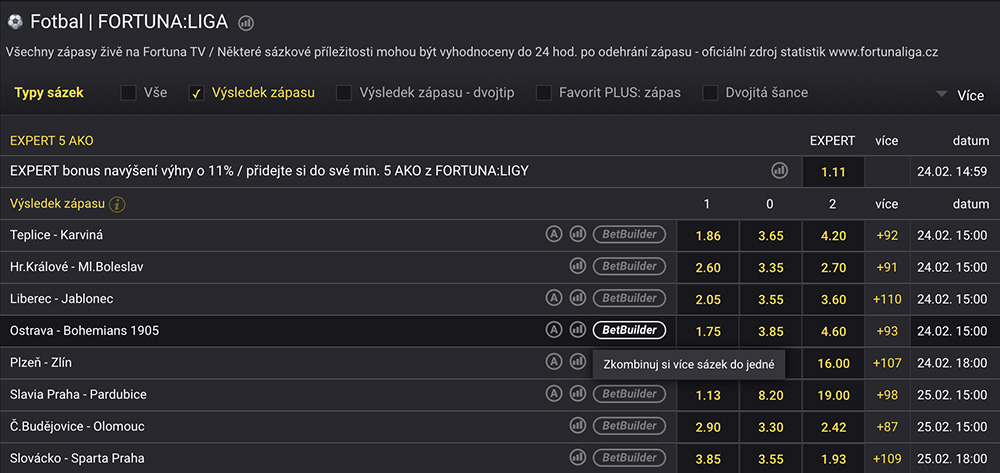Select odds 1.86 for Teplice home win
The image size is (1000, 473).
pyautogui.click(x=707, y=235)
